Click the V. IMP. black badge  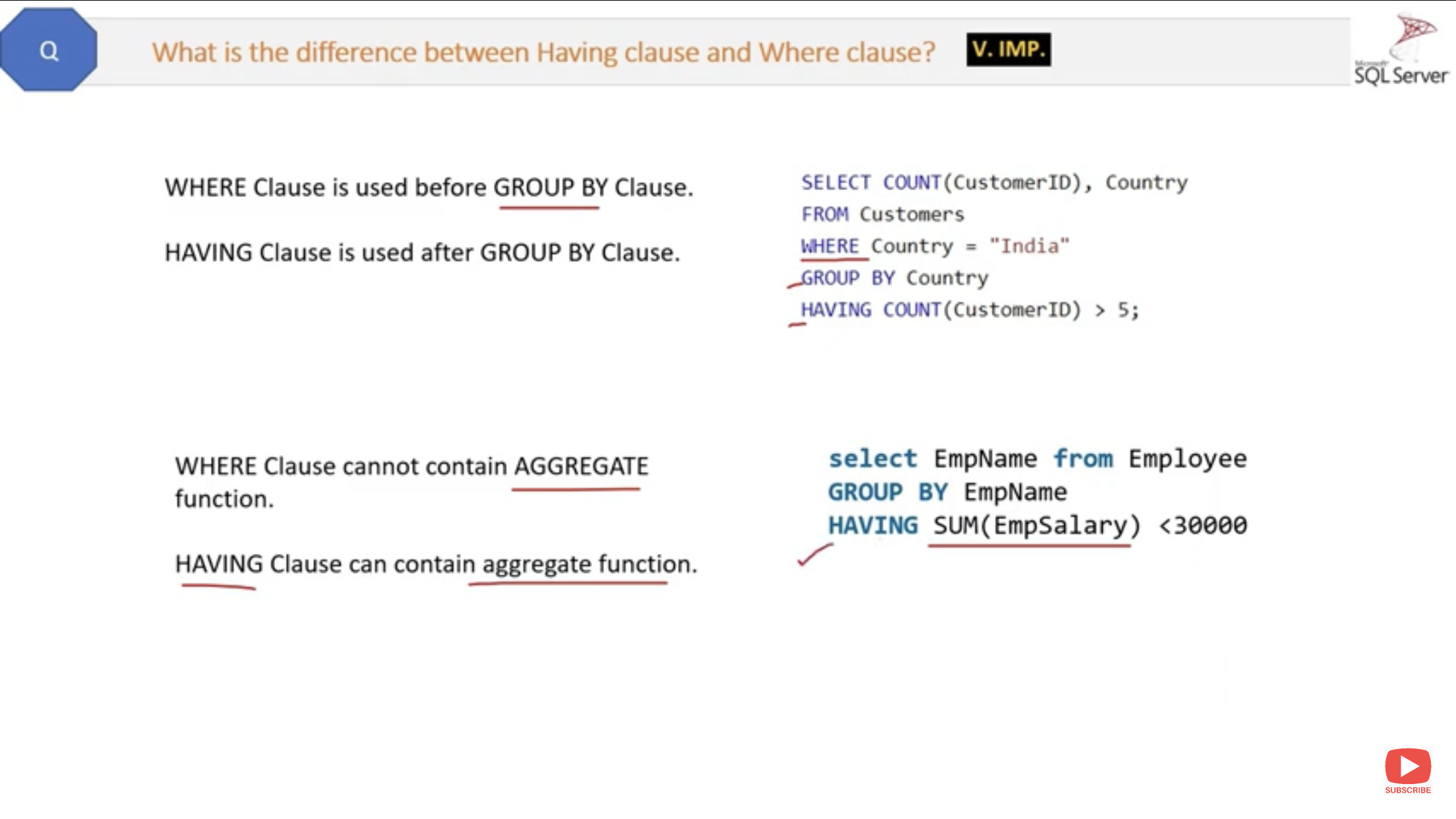point(1008,49)
